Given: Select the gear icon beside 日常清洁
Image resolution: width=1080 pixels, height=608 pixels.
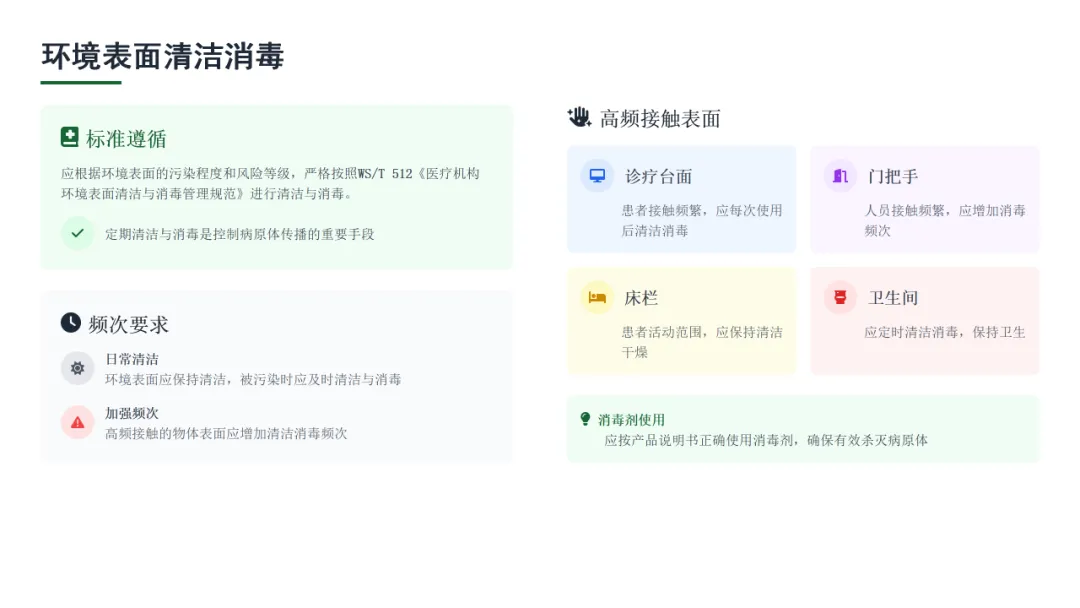Looking at the screenshot, I should [x=77, y=368].
